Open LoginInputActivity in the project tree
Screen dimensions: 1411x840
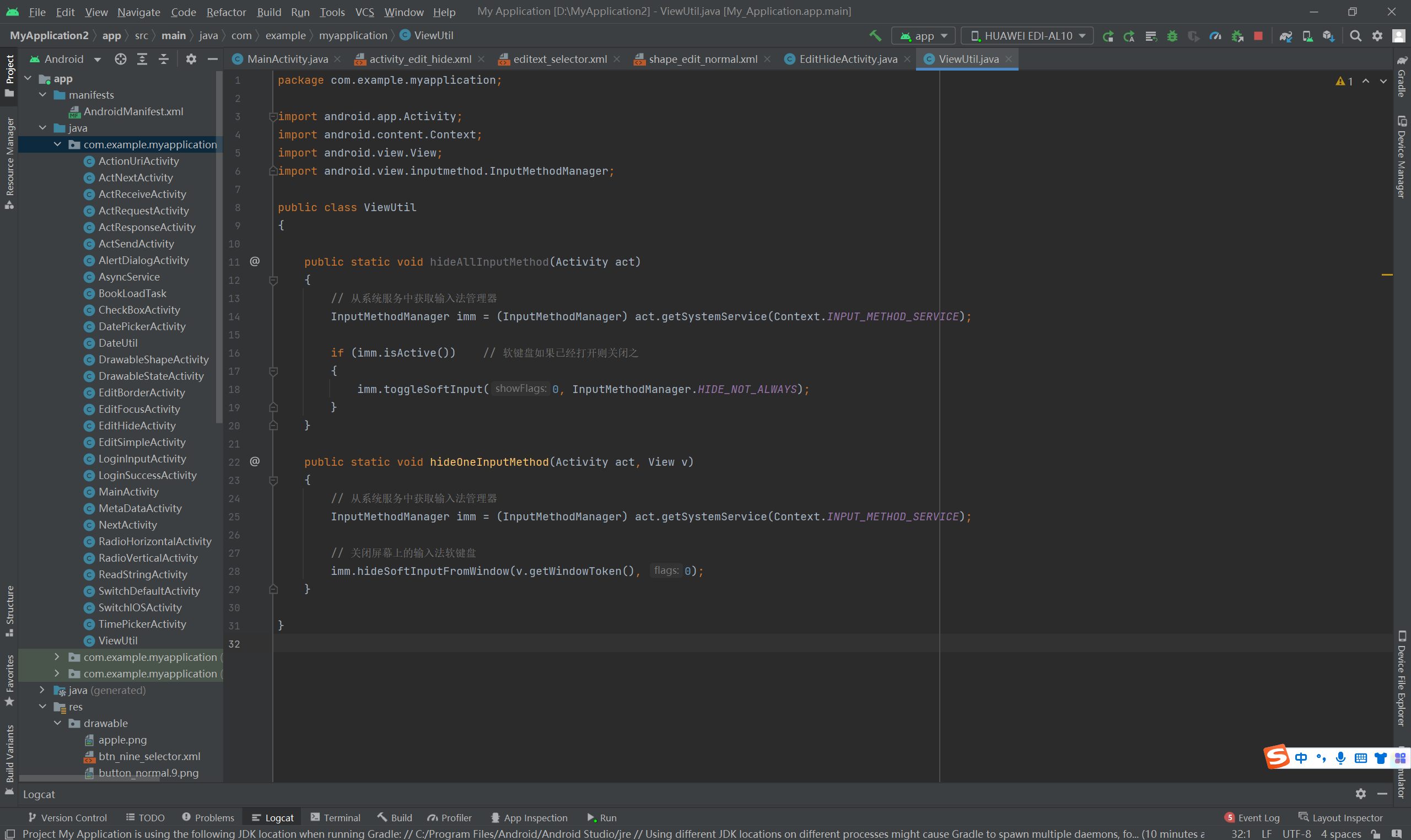(x=142, y=459)
